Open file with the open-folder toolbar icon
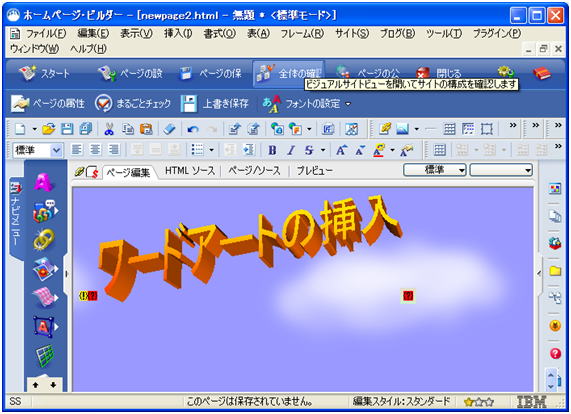 (49, 129)
